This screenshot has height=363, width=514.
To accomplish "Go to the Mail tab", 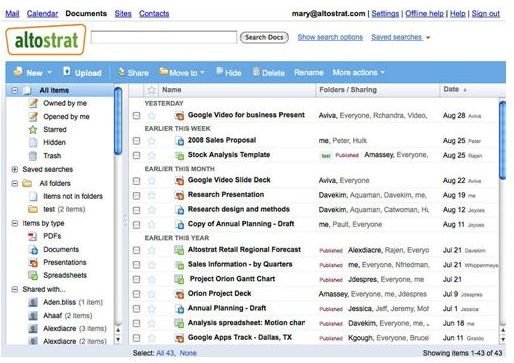I will click(12, 14).
